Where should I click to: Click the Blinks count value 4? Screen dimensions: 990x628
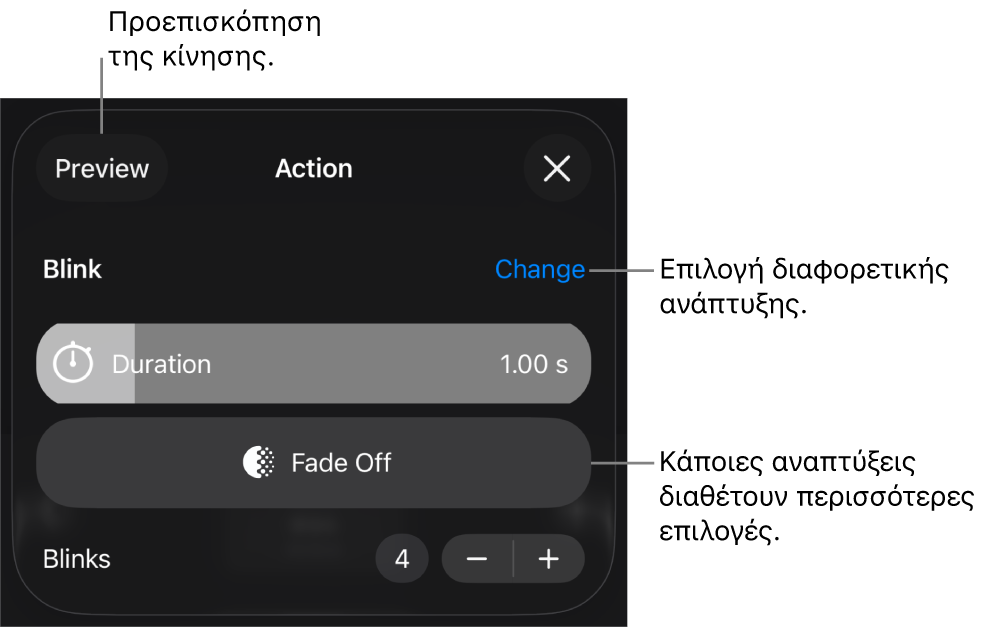pos(402,559)
